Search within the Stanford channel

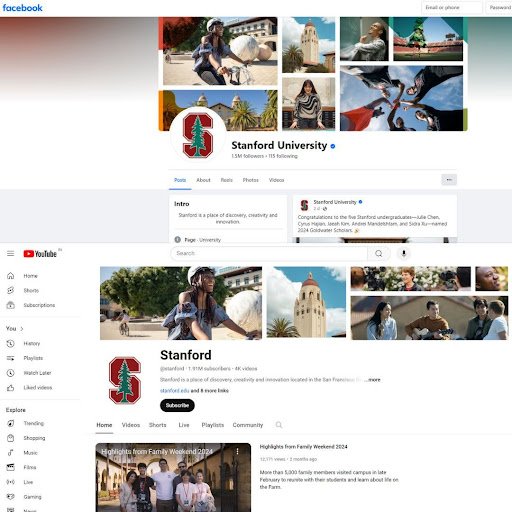pos(279,425)
